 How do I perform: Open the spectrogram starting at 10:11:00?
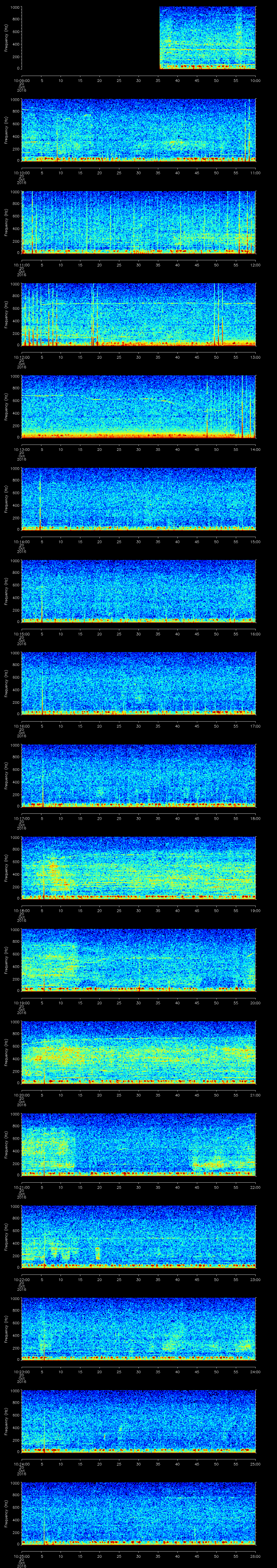[x=139, y=222]
